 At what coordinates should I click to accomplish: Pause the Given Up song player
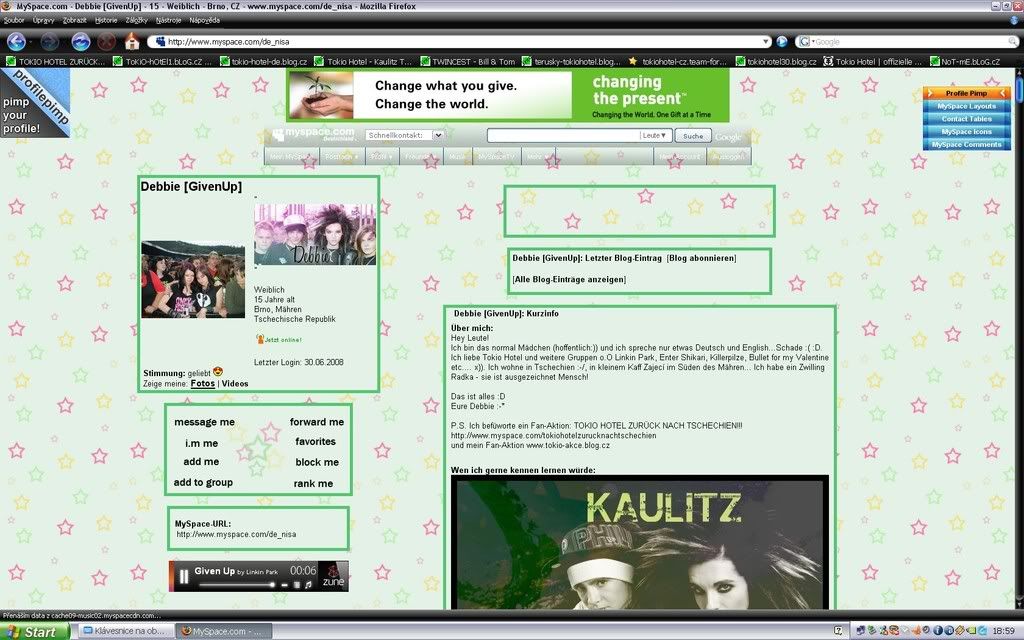pos(184,576)
